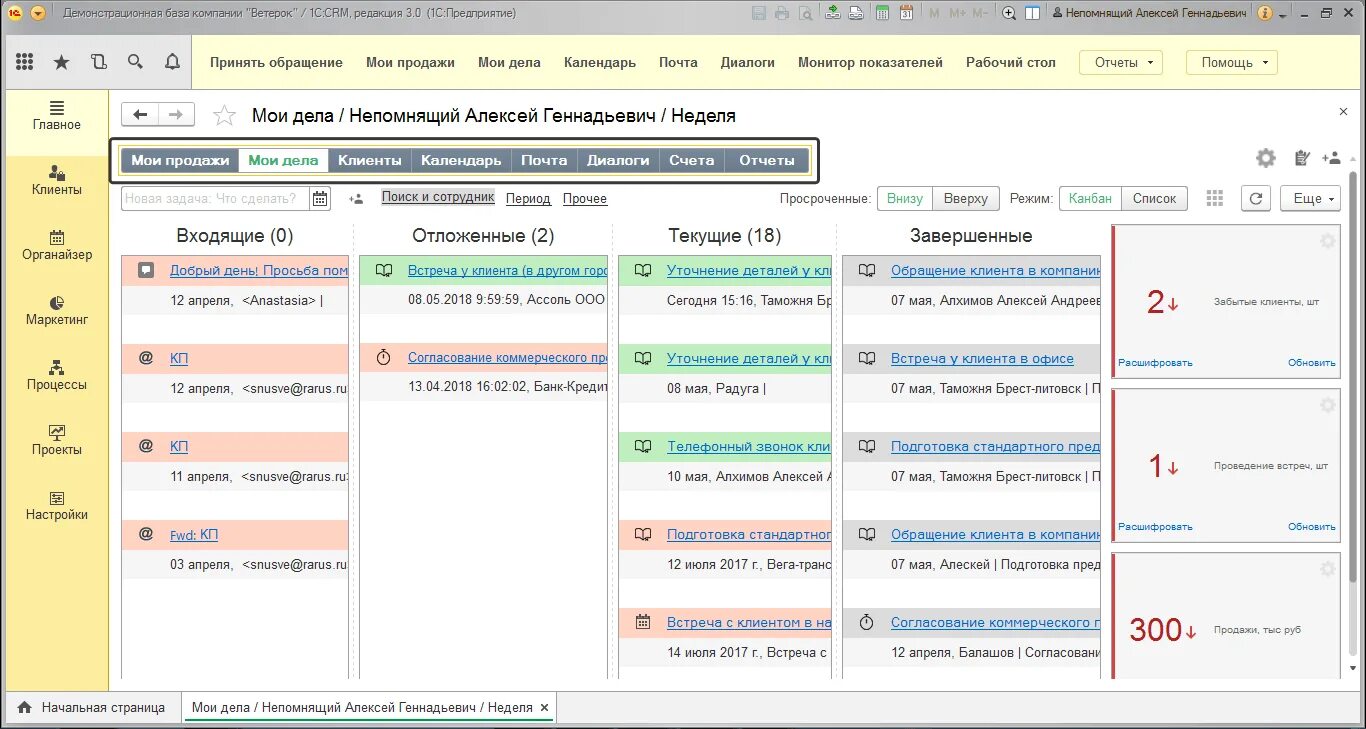The height and width of the screenshot is (729, 1366).
Task: Open Главное section in sidebar
Action: point(56,116)
